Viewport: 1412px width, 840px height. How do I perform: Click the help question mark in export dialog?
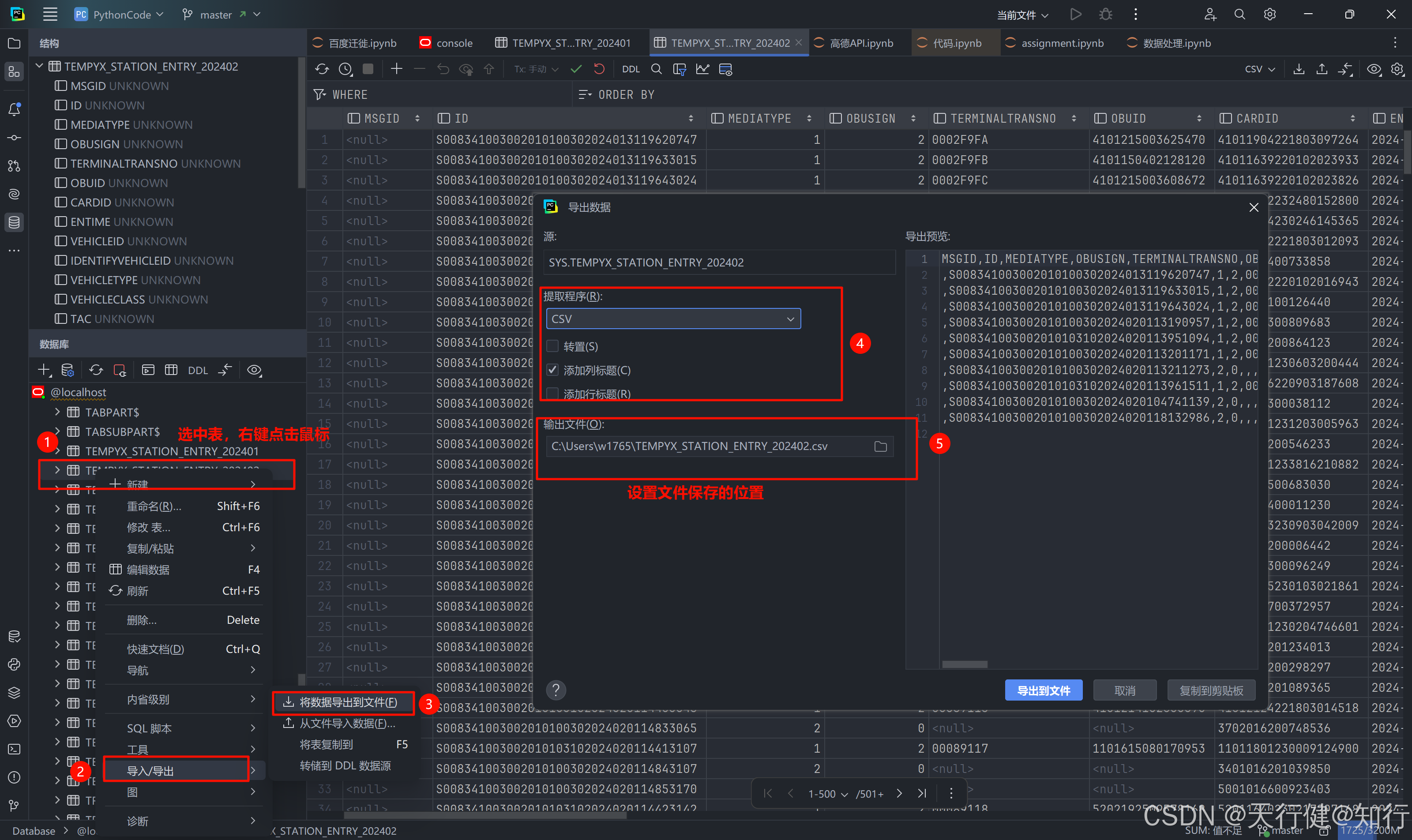click(x=556, y=690)
